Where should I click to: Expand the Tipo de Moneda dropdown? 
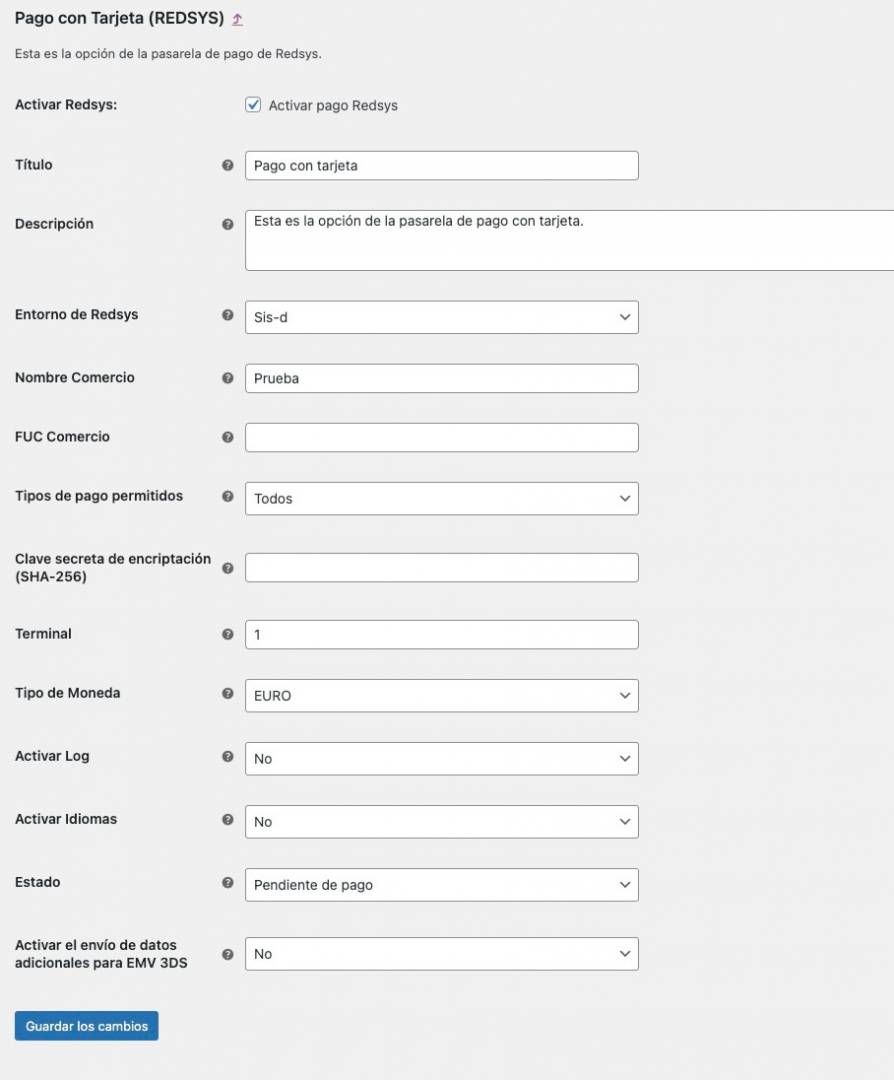coord(441,696)
